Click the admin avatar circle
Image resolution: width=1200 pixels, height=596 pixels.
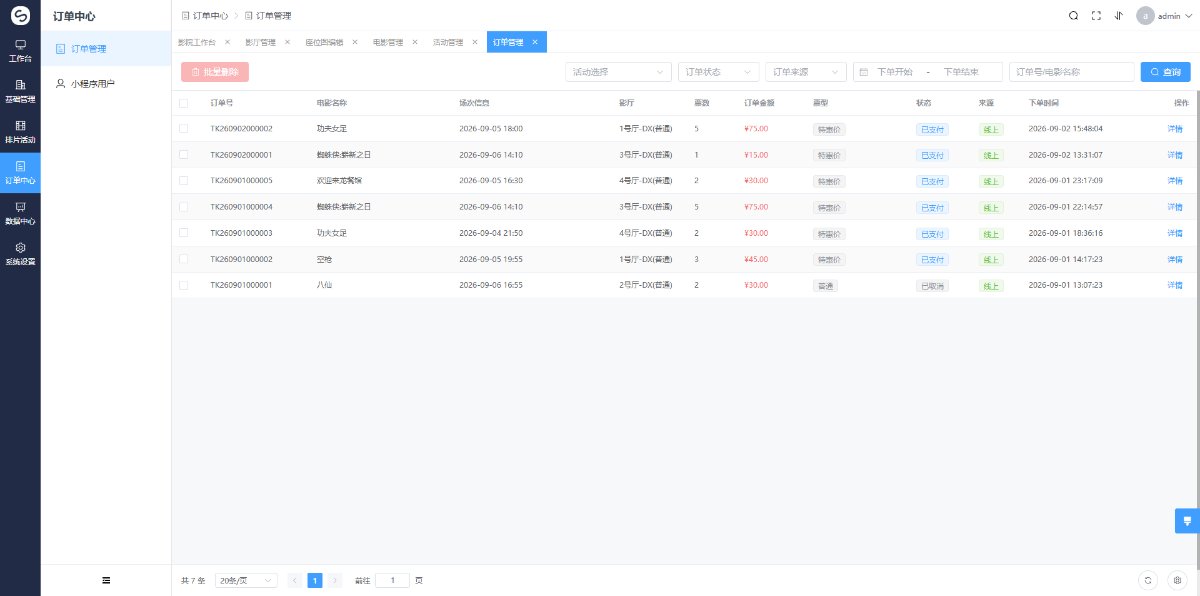tap(1145, 16)
